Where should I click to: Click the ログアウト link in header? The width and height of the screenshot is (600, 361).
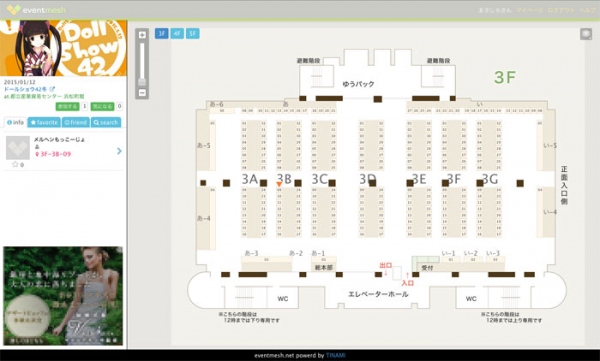561,10
